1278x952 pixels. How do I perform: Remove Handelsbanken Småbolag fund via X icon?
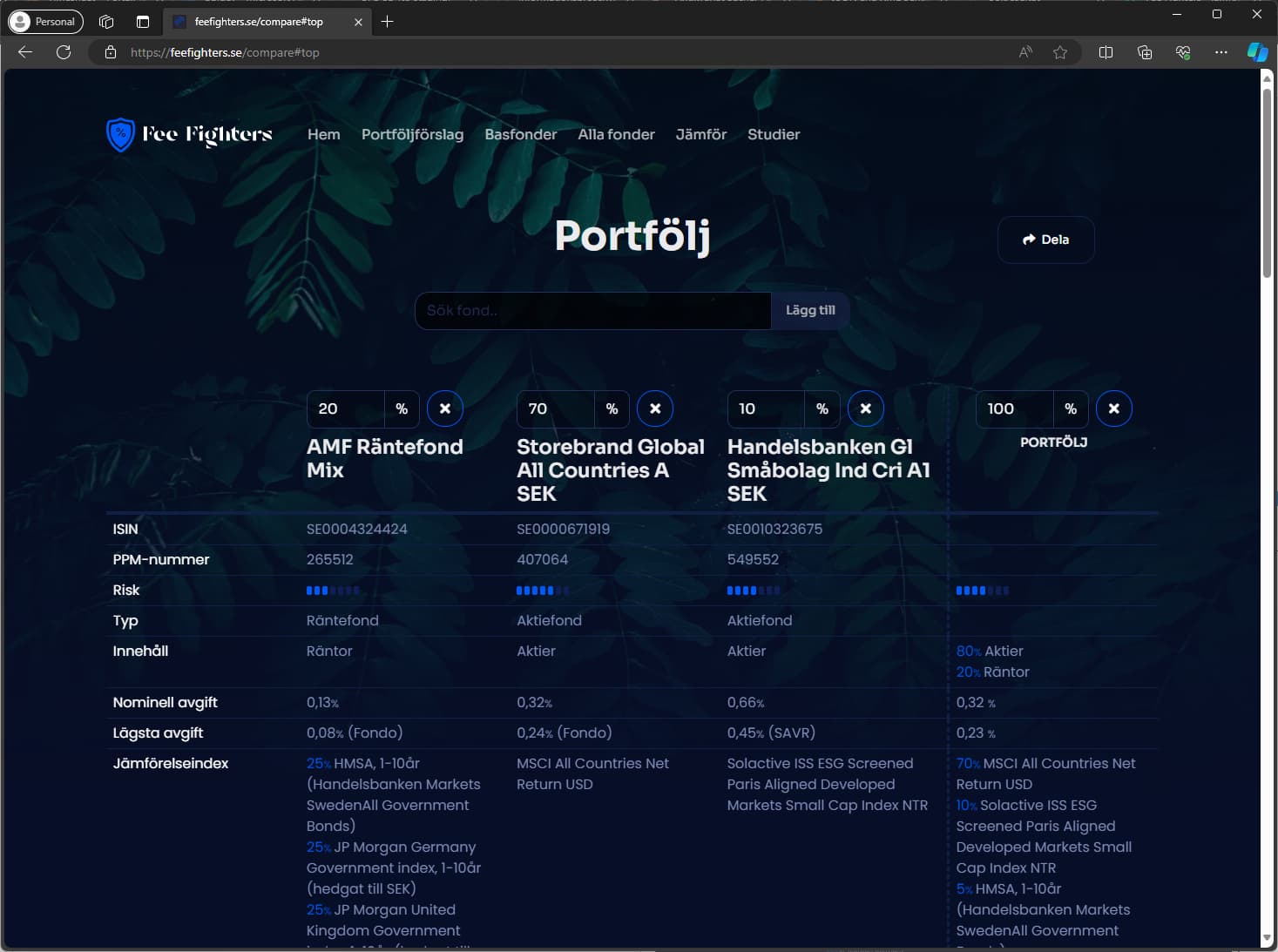point(865,408)
